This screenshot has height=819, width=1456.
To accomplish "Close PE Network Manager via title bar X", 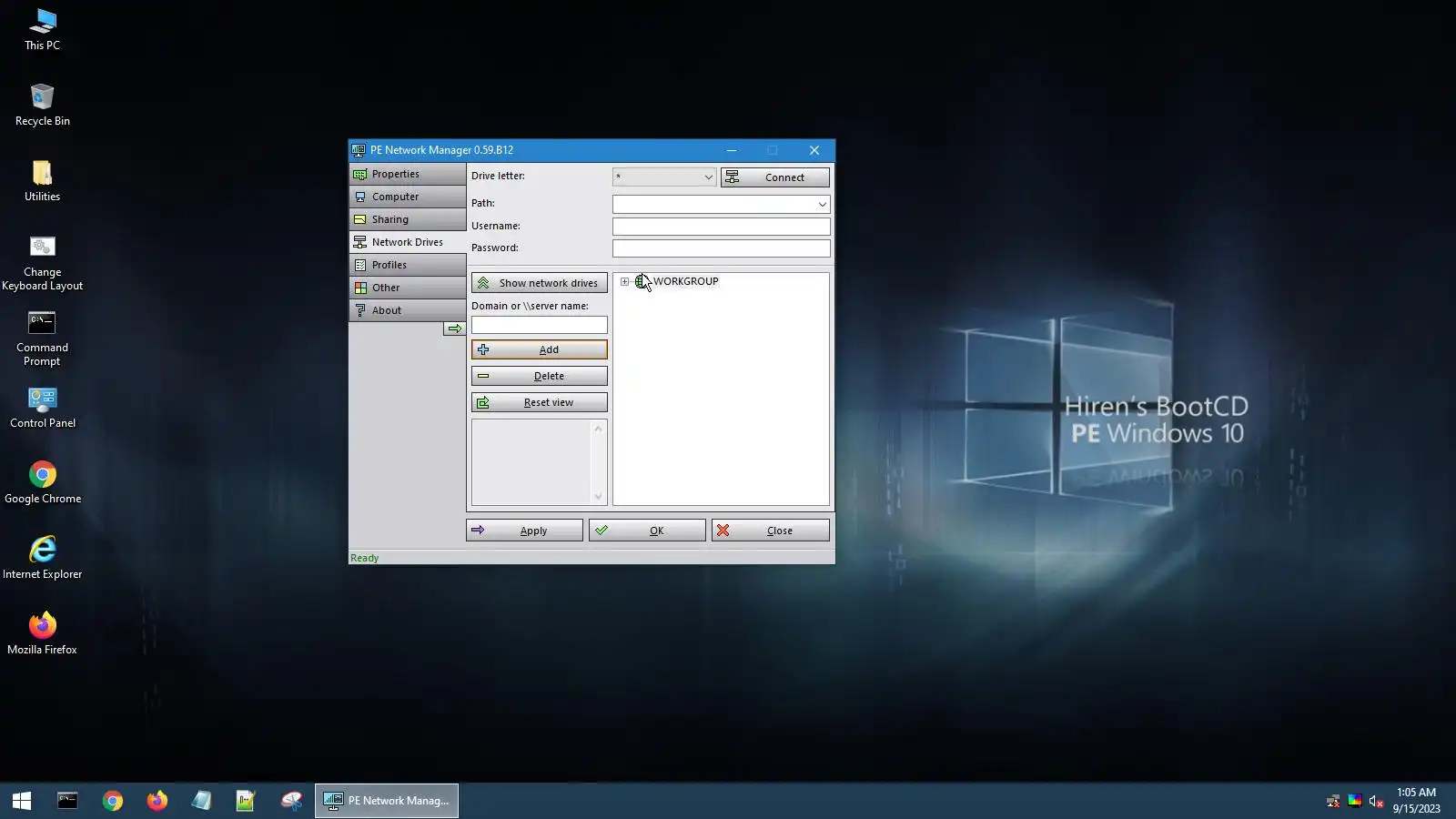I will pyautogui.click(x=814, y=150).
